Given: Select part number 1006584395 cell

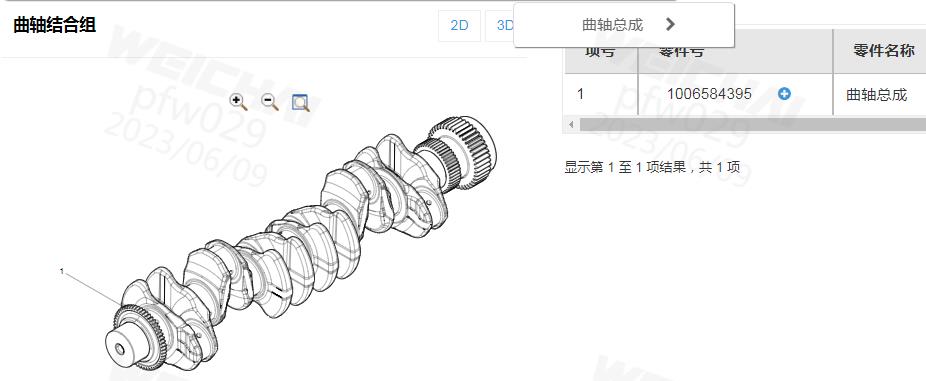Looking at the screenshot, I should point(735,94).
